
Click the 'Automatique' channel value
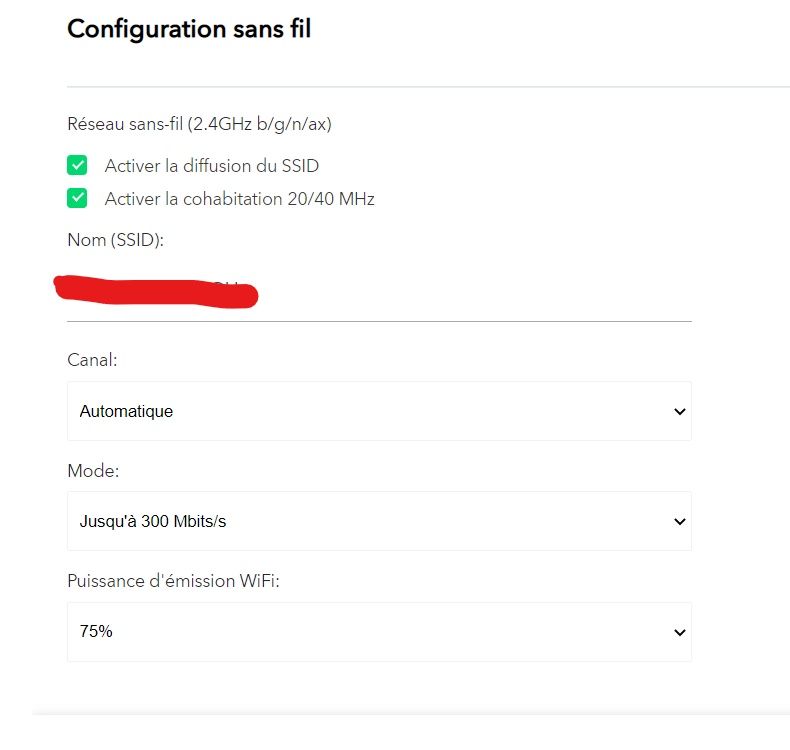click(126, 411)
